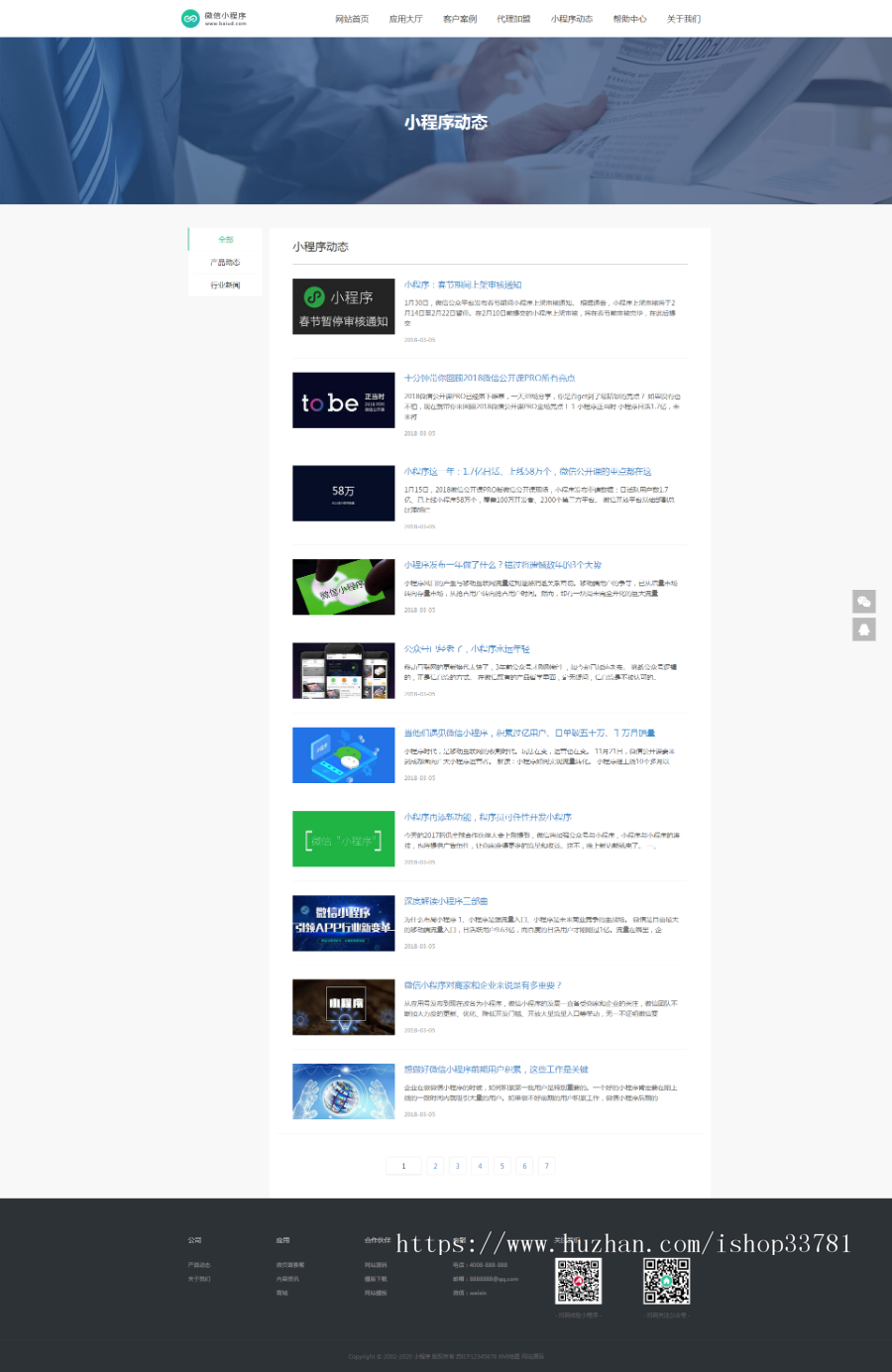The image size is (892, 1372).
Task: Open article 深度解读小程序二部曲
Action: tap(446, 901)
